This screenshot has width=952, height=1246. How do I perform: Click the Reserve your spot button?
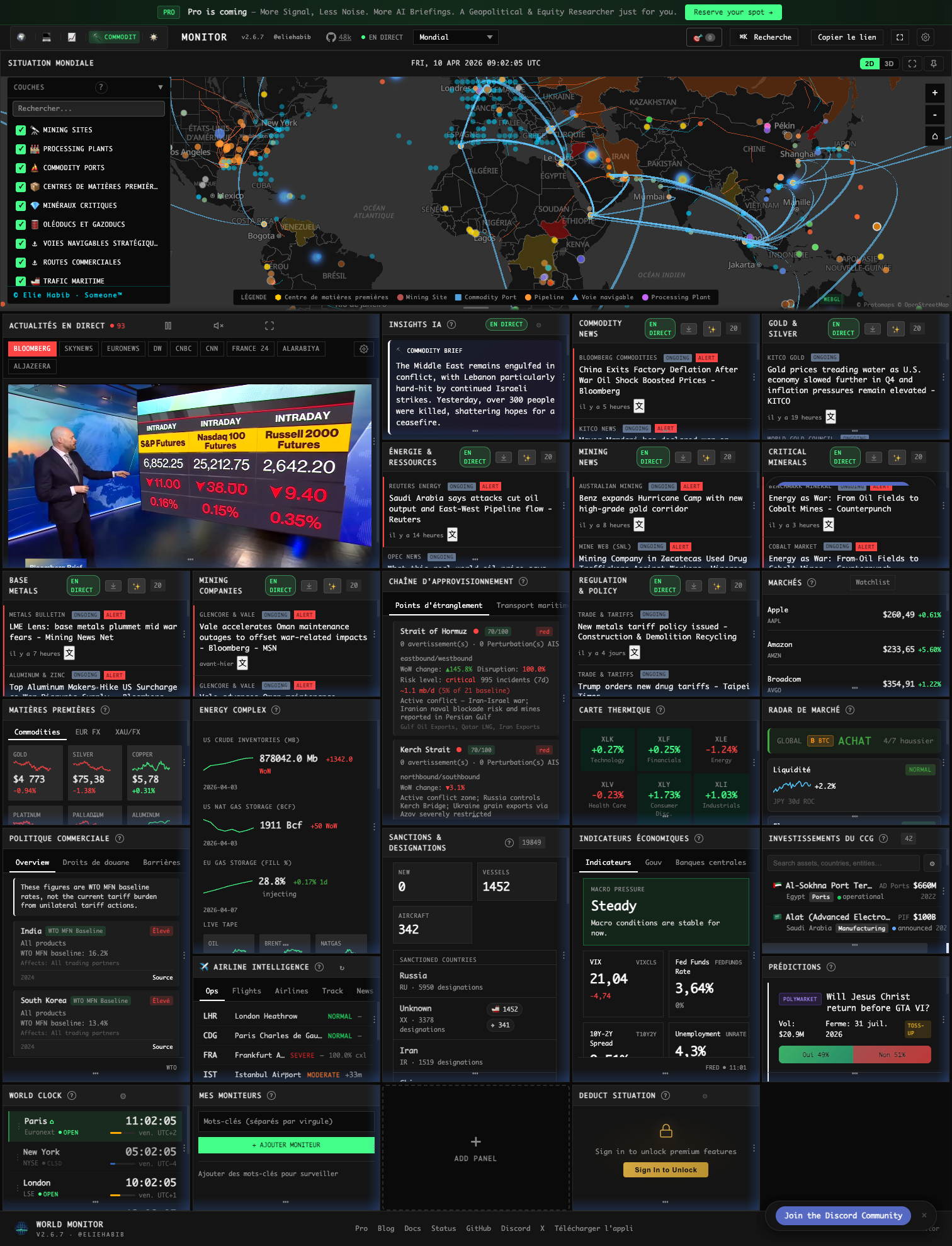click(x=733, y=12)
